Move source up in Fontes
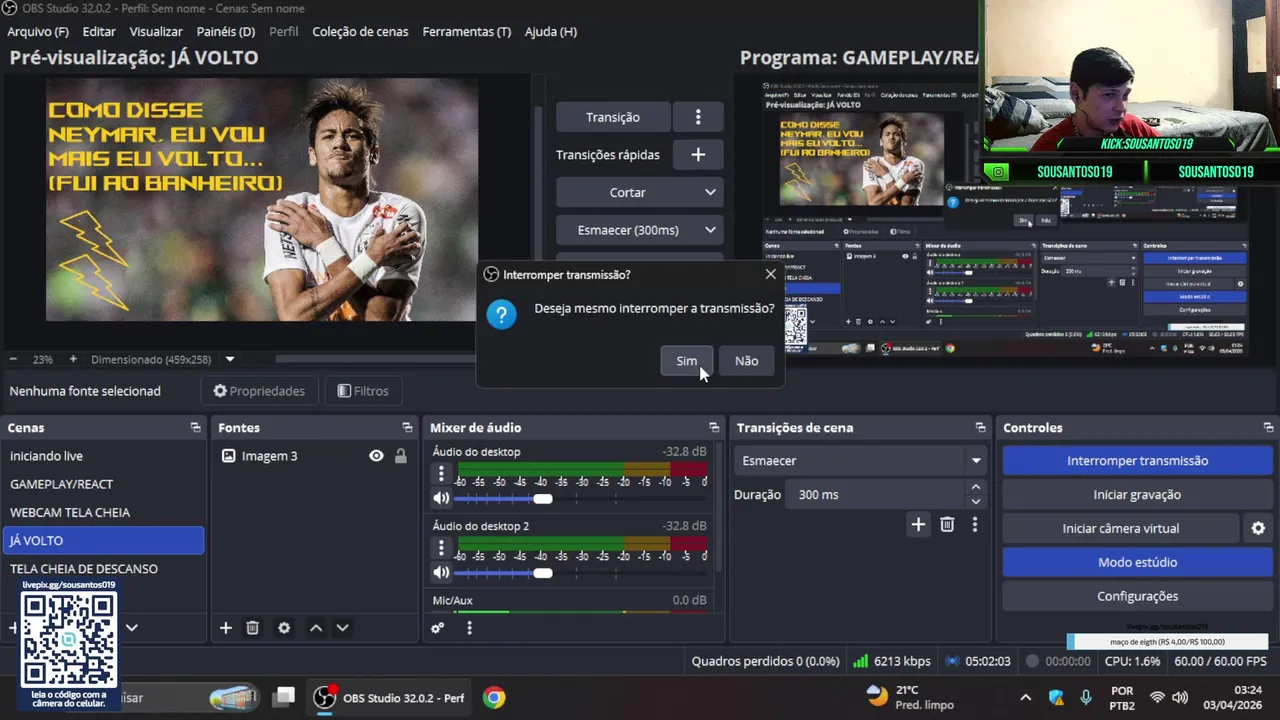The height and width of the screenshot is (720, 1280). [x=316, y=628]
